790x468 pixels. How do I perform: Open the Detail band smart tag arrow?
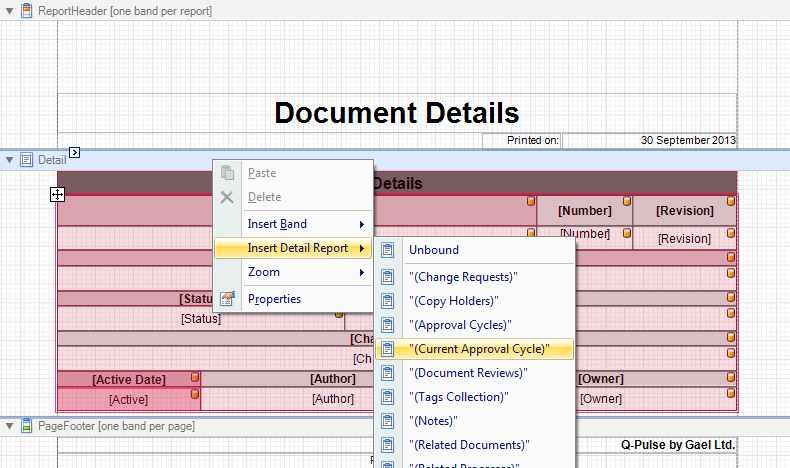tap(74, 152)
